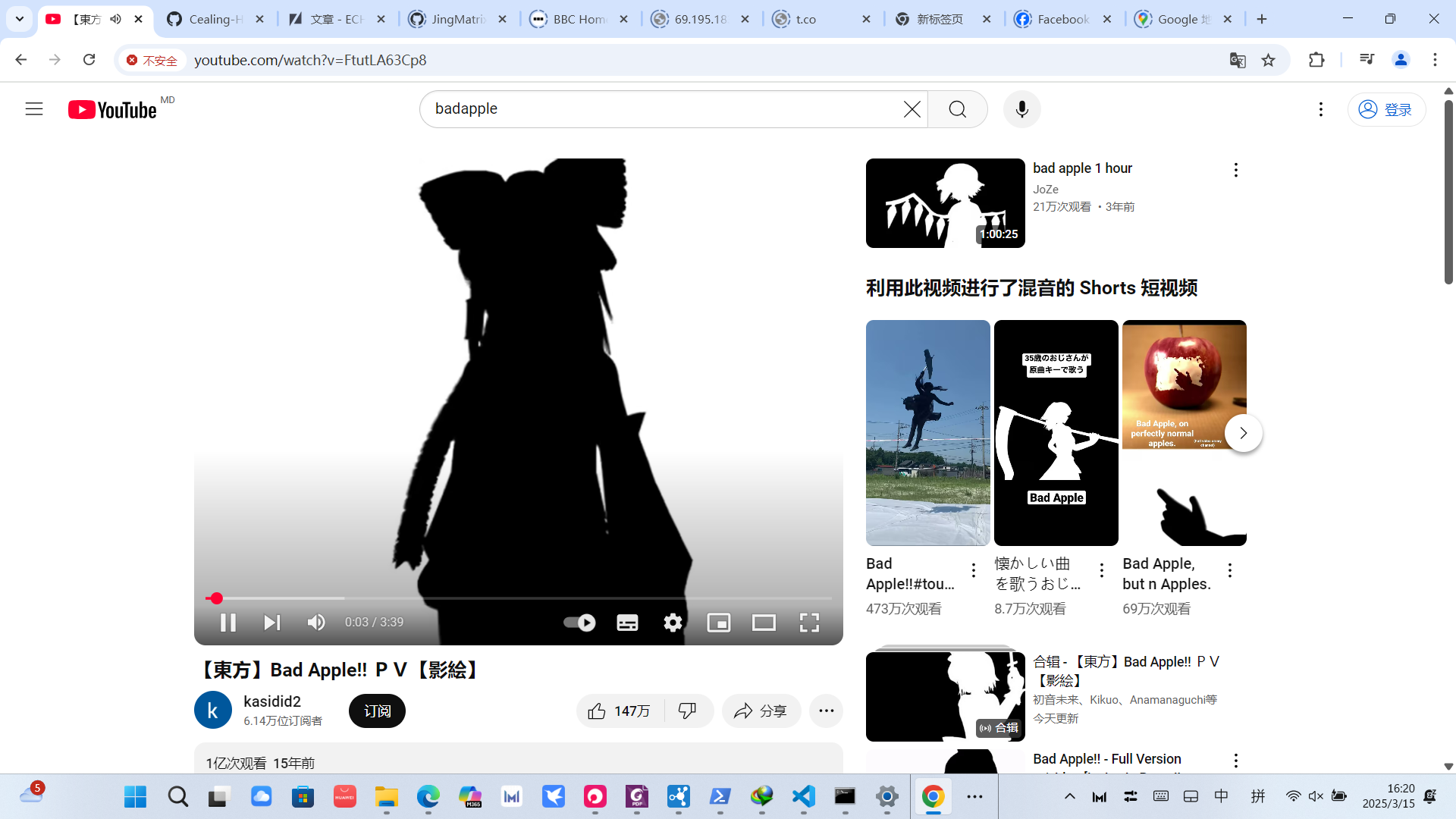
Task: Open a new browser tab
Action: point(1262,20)
